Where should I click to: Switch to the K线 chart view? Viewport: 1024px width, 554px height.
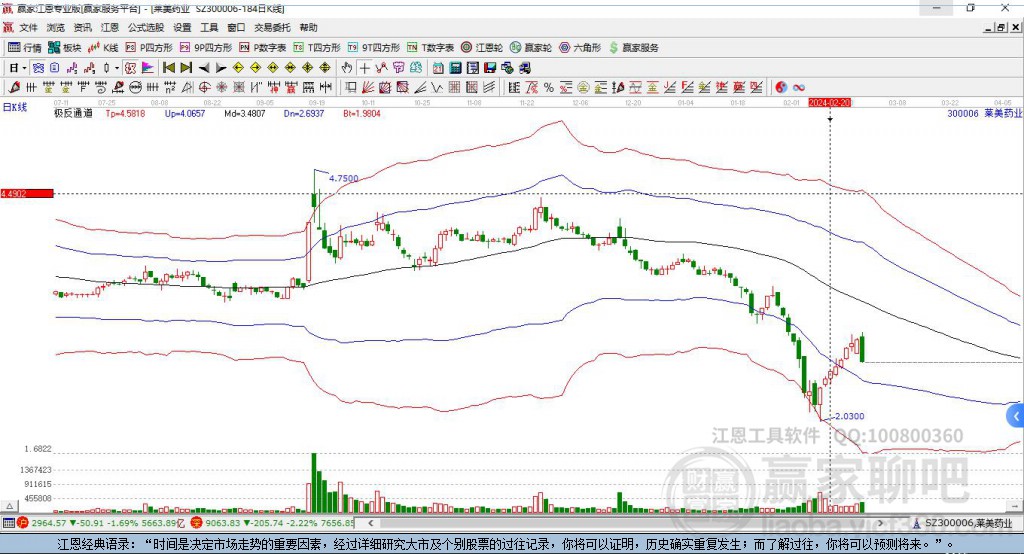tap(103, 48)
